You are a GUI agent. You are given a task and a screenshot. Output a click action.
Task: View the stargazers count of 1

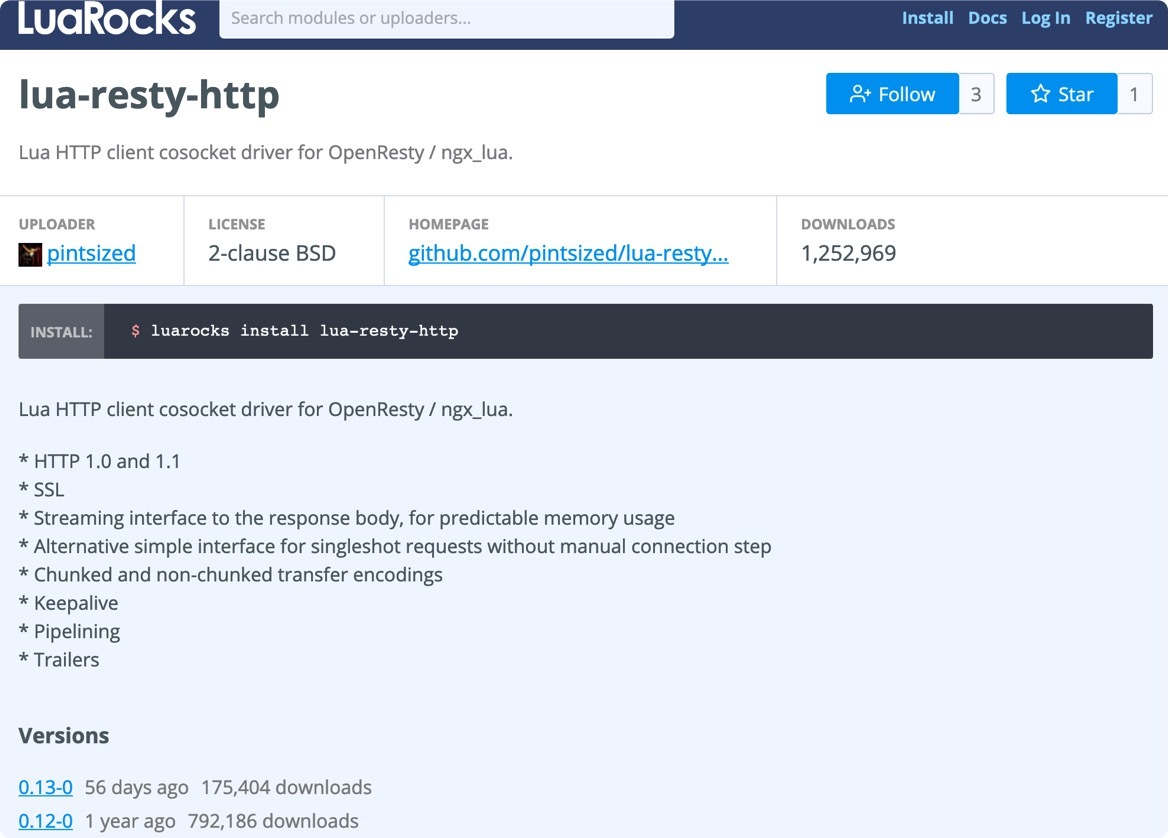(x=1134, y=94)
